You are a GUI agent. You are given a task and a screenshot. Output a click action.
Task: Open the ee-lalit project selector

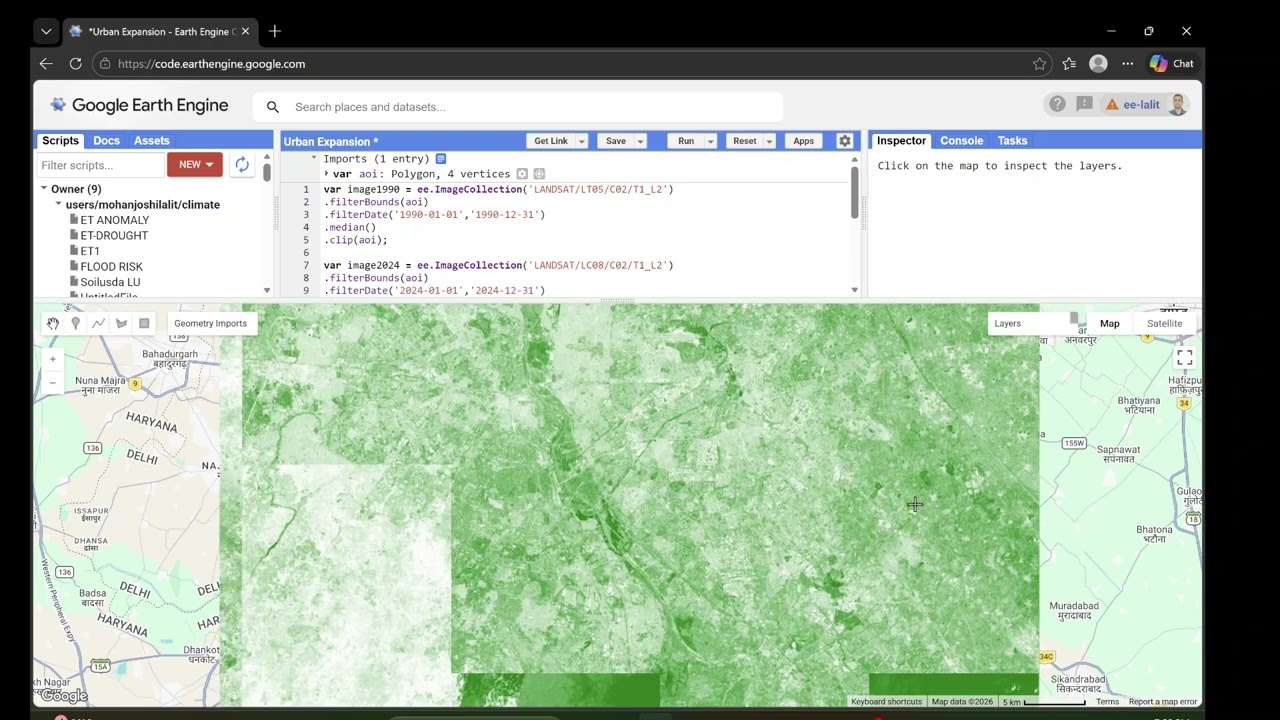[x=1132, y=104]
